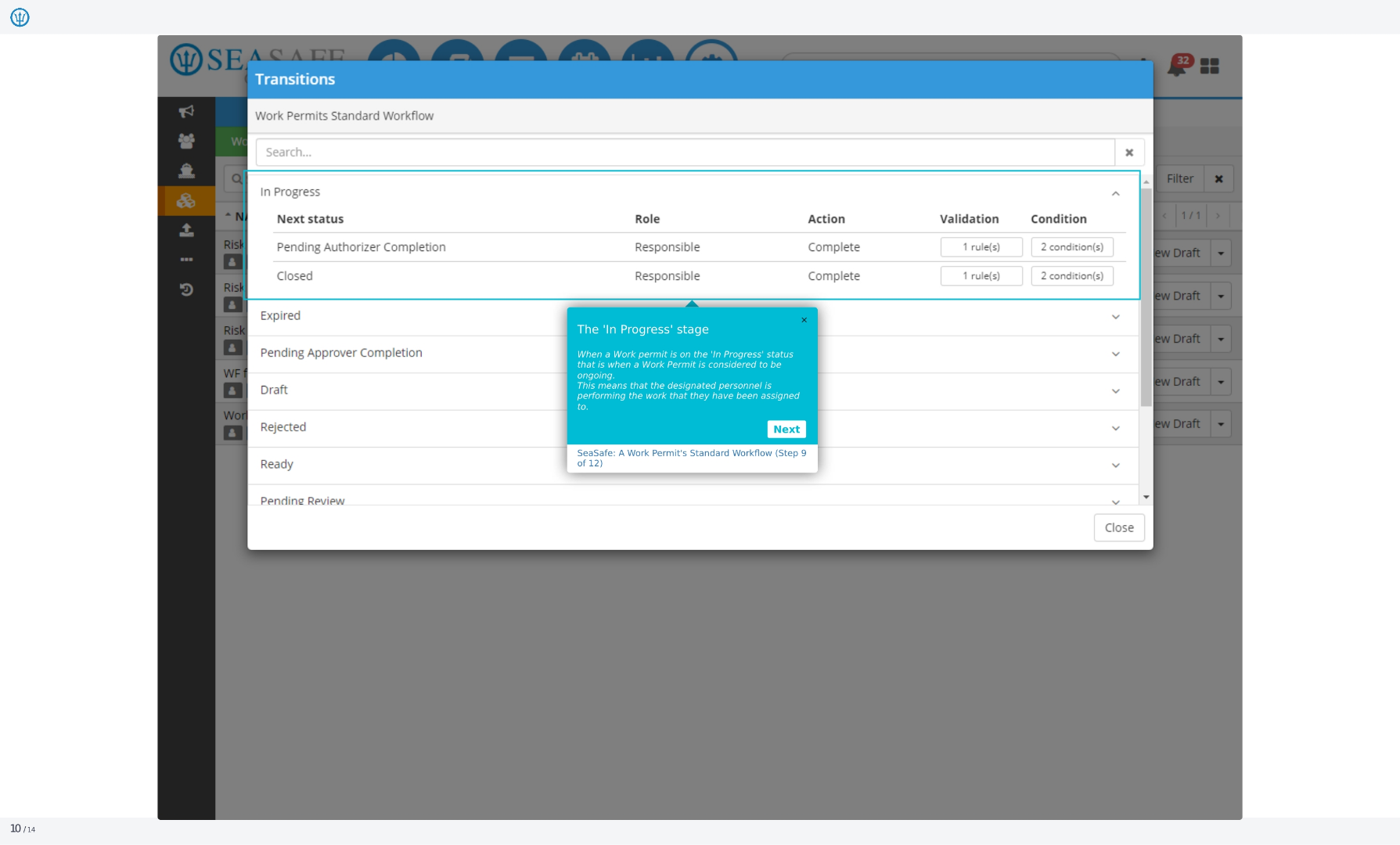Image resolution: width=1400 pixels, height=845 pixels.
Task: Expand the Draft section chevron
Action: click(x=1115, y=391)
